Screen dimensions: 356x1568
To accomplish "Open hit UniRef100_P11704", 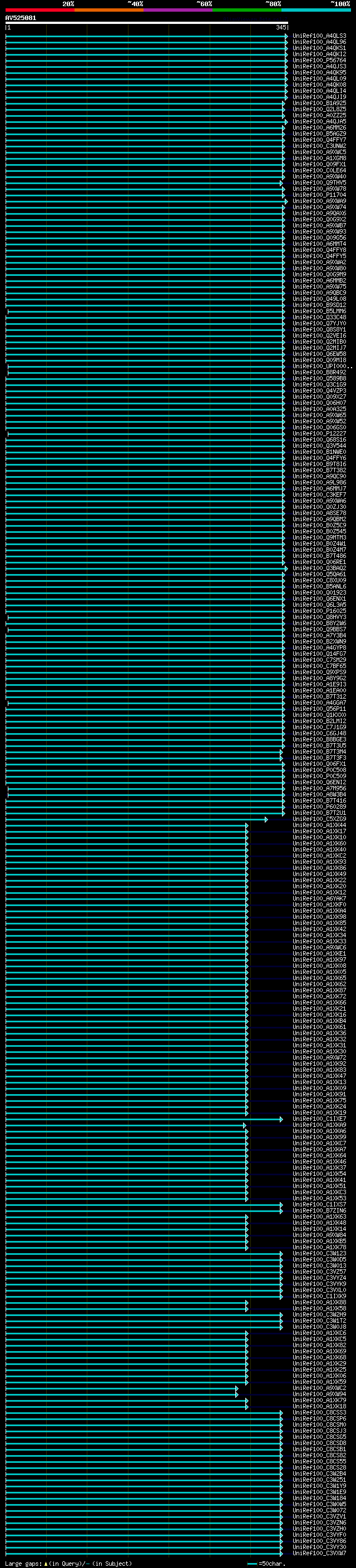I will click(319, 195).
